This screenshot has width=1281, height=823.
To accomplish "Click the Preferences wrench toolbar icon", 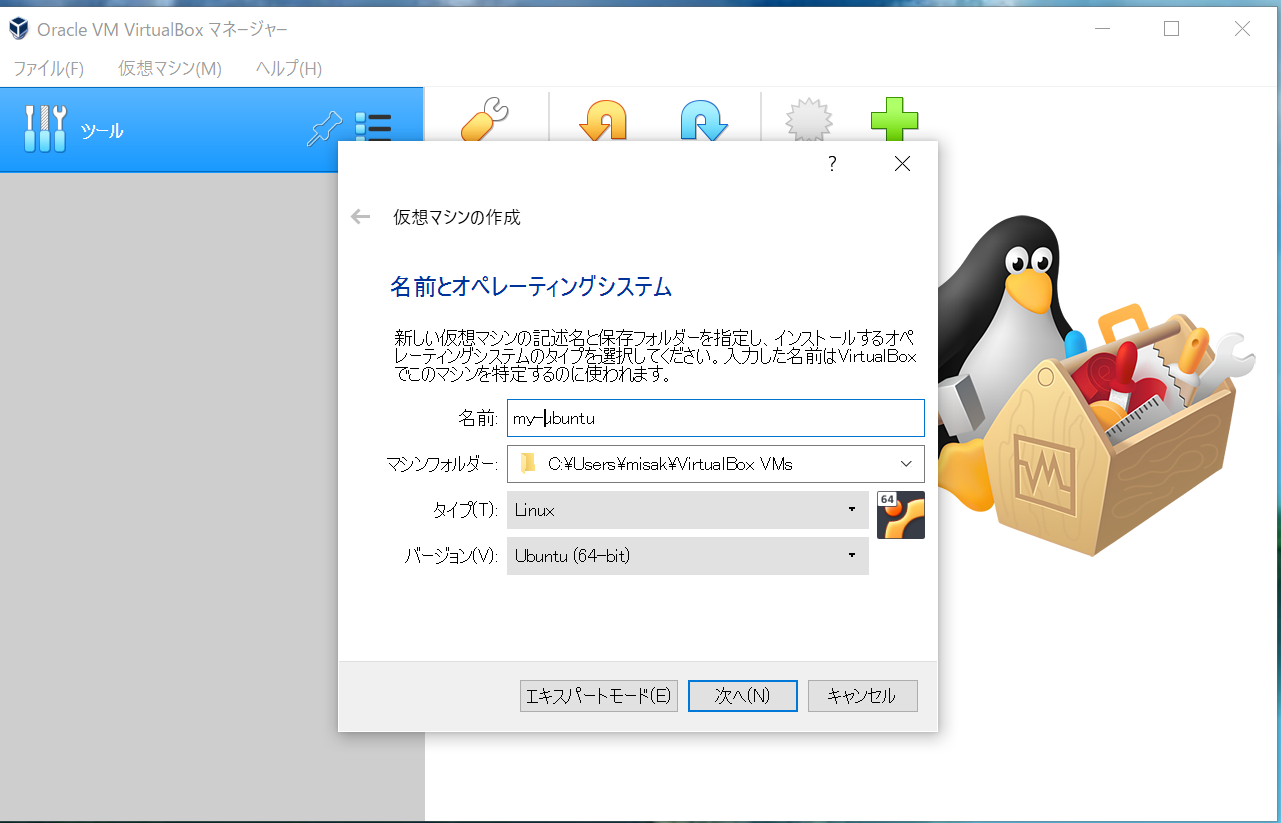I will pyautogui.click(x=485, y=119).
